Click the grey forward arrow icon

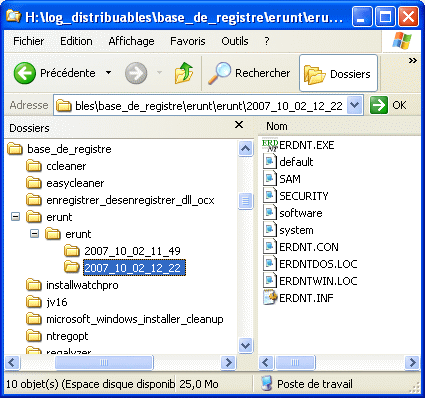(136, 73)
